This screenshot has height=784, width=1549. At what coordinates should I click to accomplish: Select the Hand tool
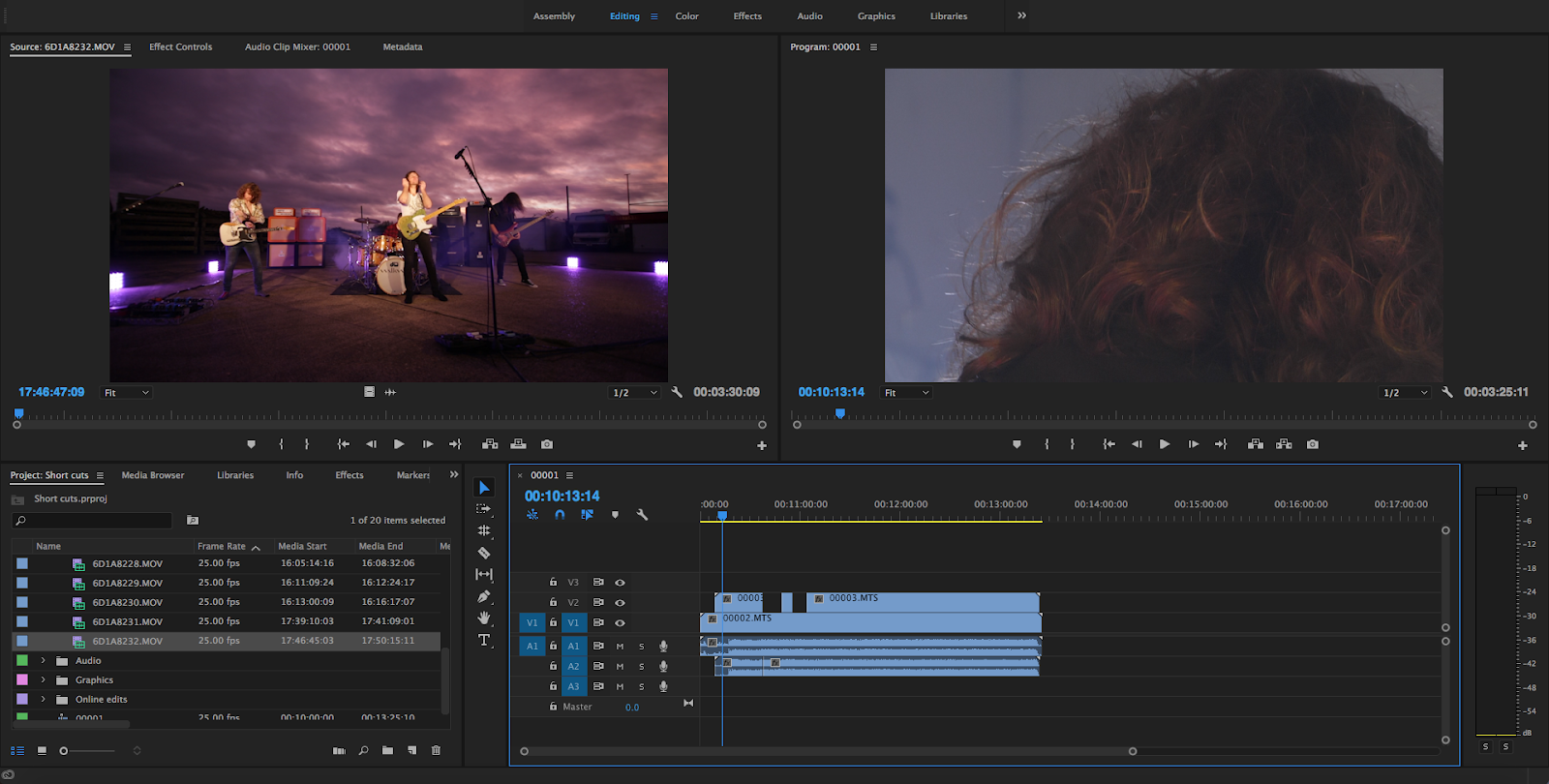pos(484,618)
